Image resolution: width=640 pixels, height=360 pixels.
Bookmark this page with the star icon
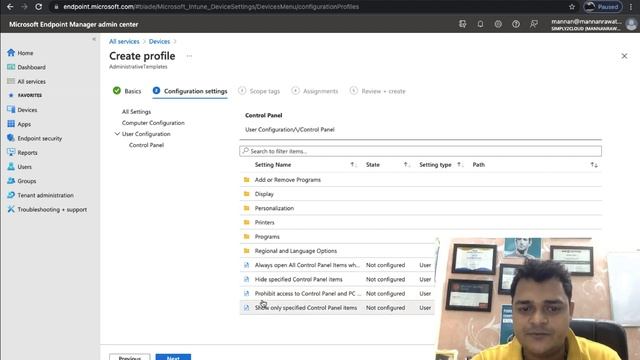[x=572, y=7]
